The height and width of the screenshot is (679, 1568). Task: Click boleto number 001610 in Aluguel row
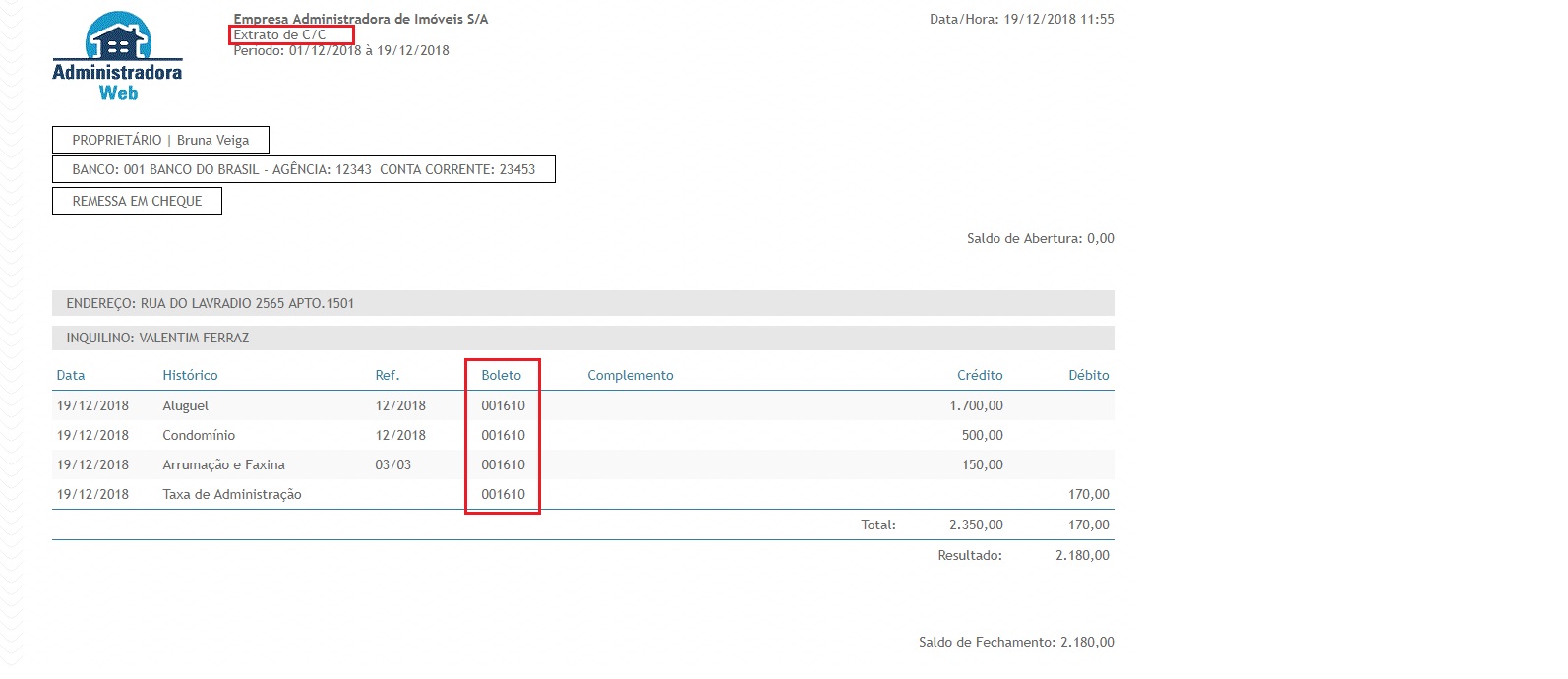point(503,405)
